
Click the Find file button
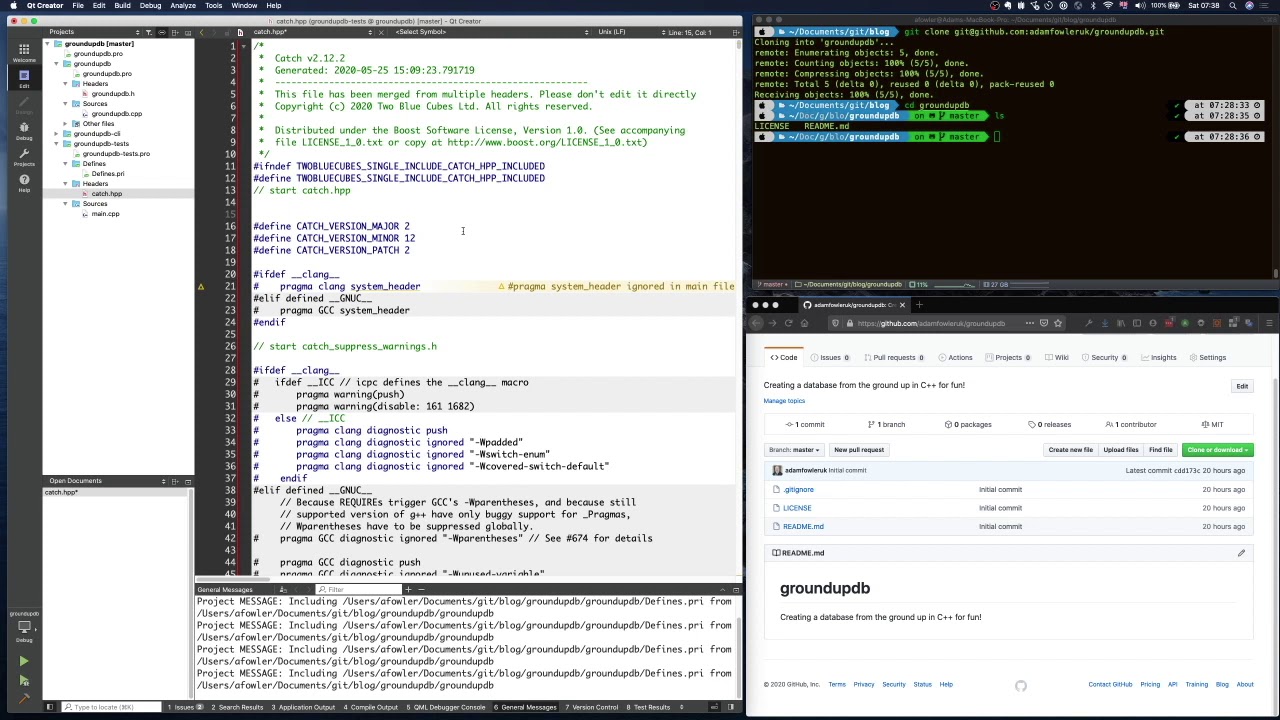(x=1160, y=450)
